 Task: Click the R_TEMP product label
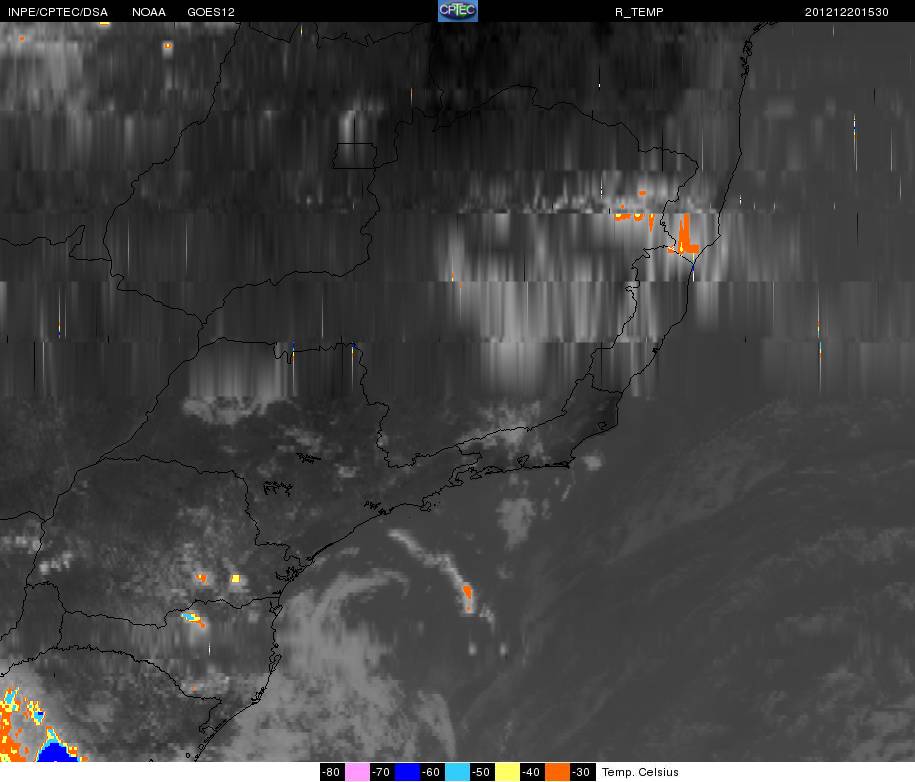(639, 12)
